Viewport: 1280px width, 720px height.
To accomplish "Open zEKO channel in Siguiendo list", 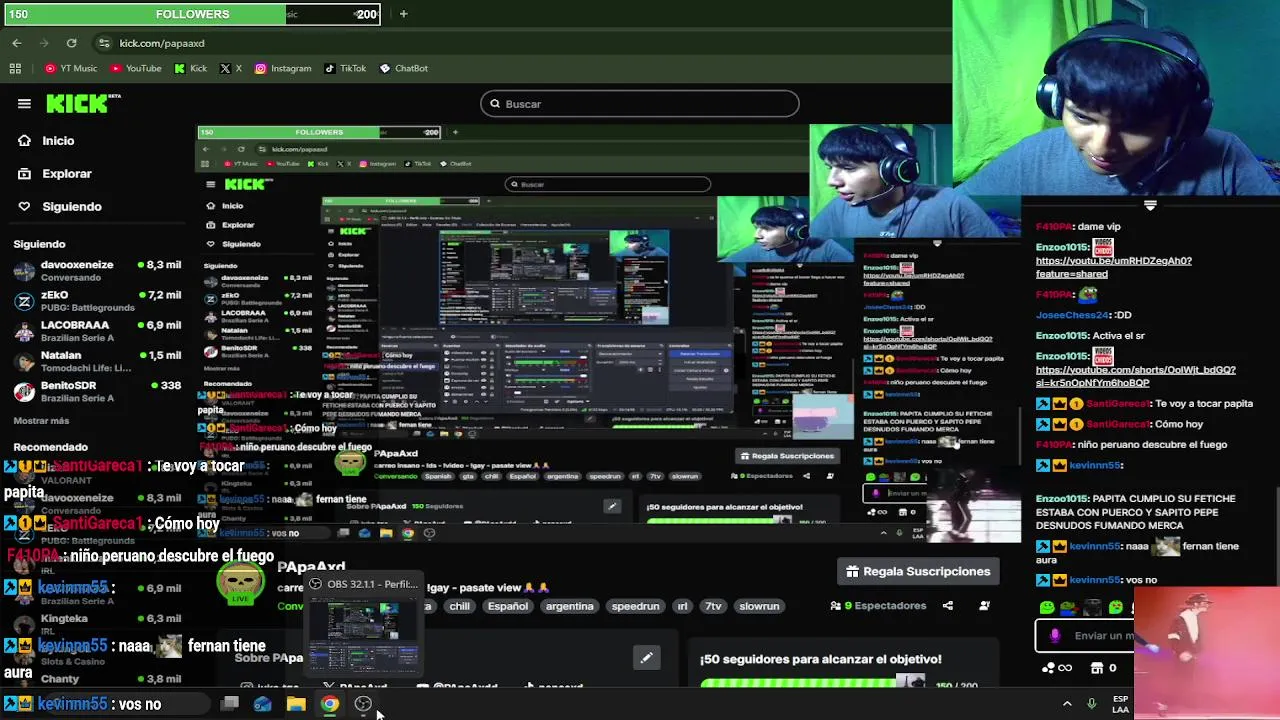I will [97, 301].
